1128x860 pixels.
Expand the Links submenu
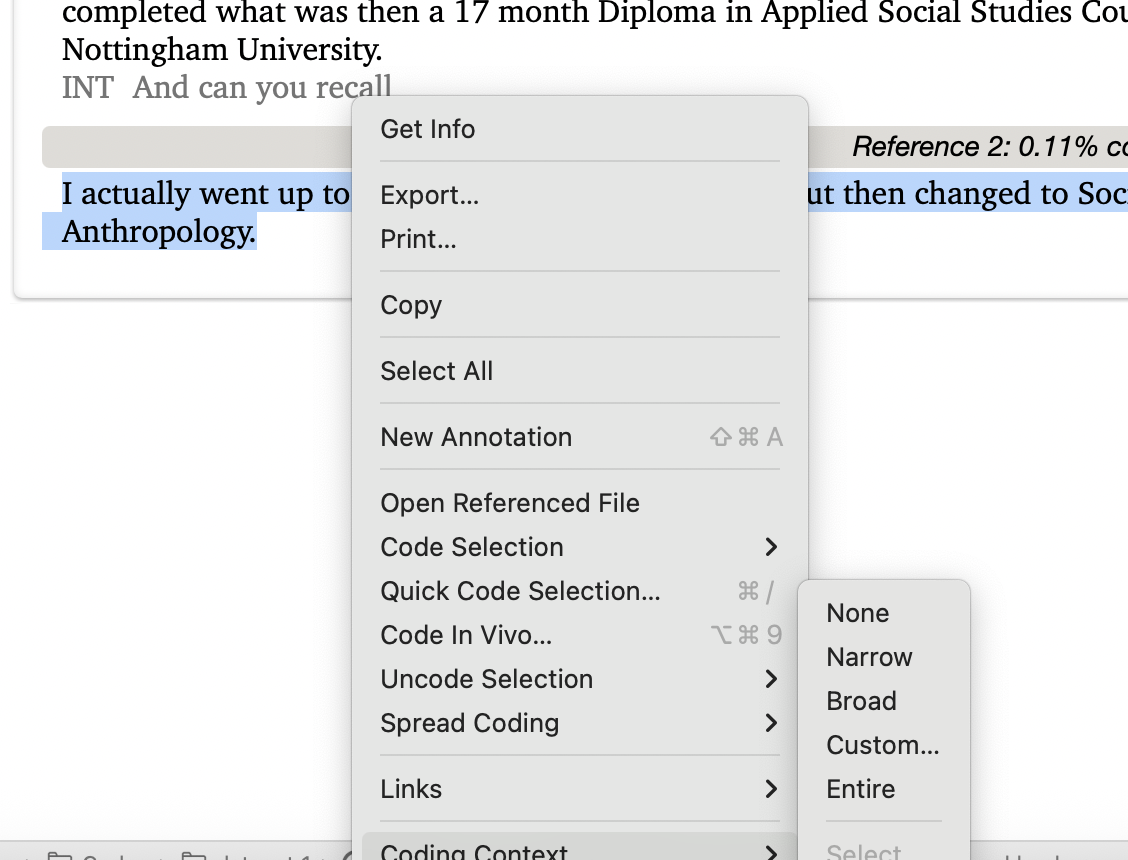pyautogui.click(x=411, y=789)
